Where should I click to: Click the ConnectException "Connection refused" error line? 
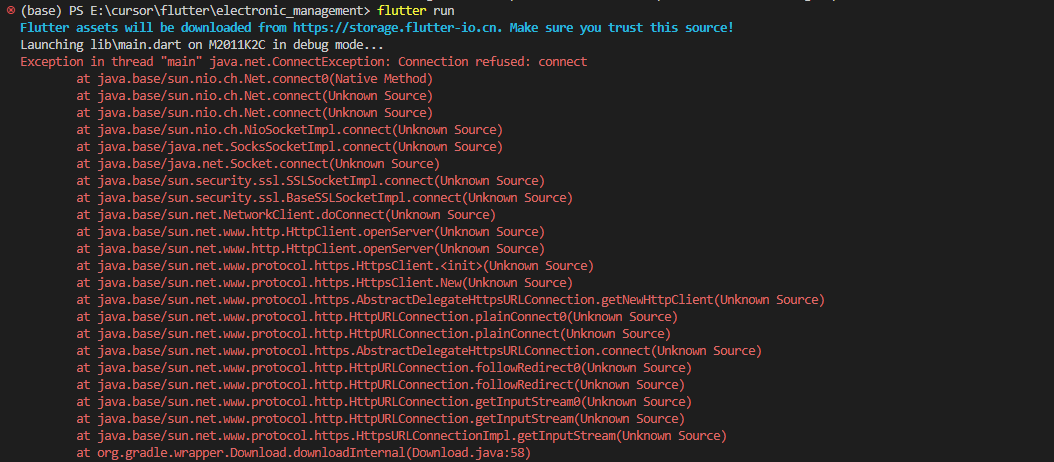click(x=303, y=61)
